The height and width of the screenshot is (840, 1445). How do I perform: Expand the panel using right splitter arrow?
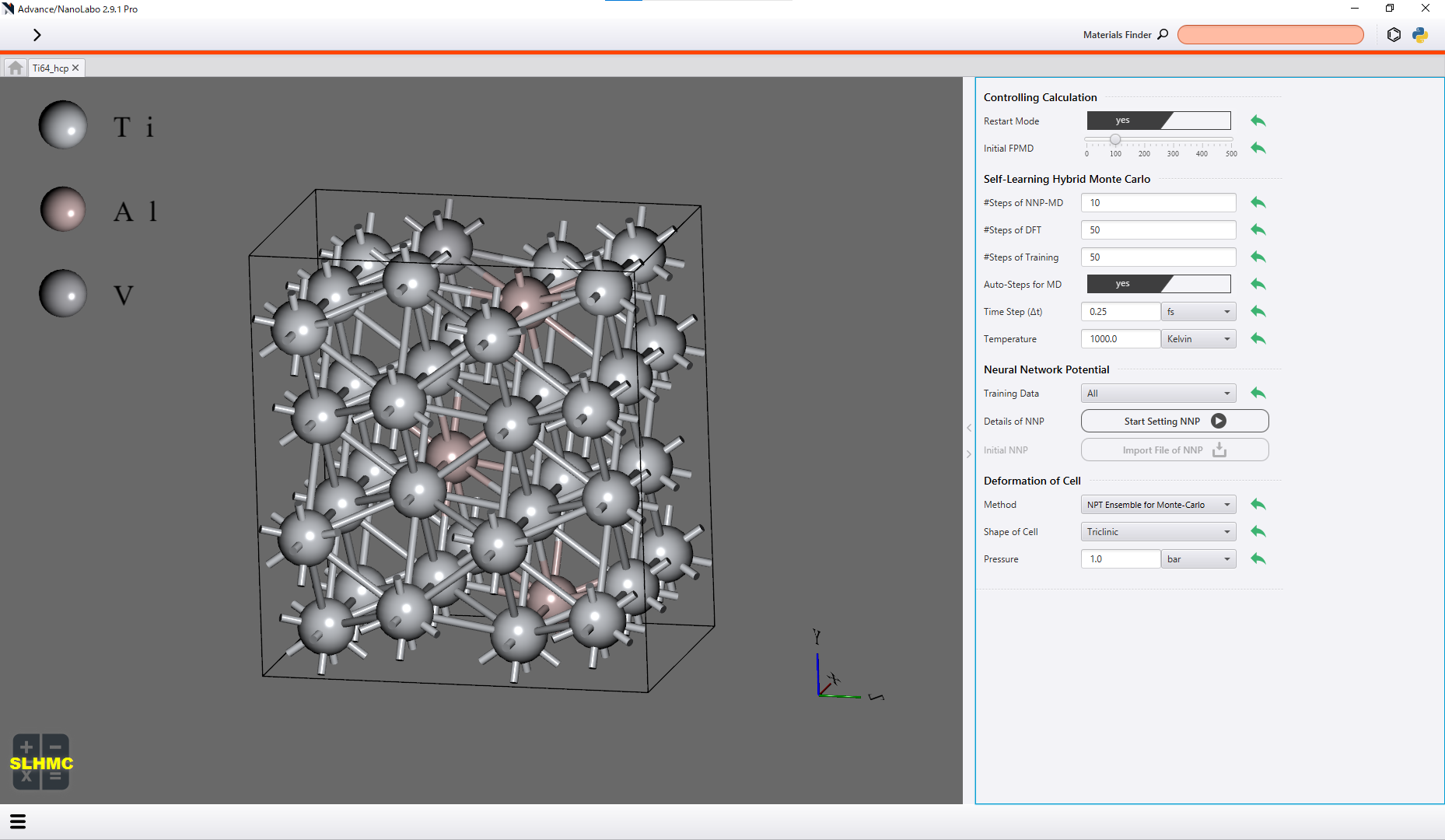tap(969, 454)
